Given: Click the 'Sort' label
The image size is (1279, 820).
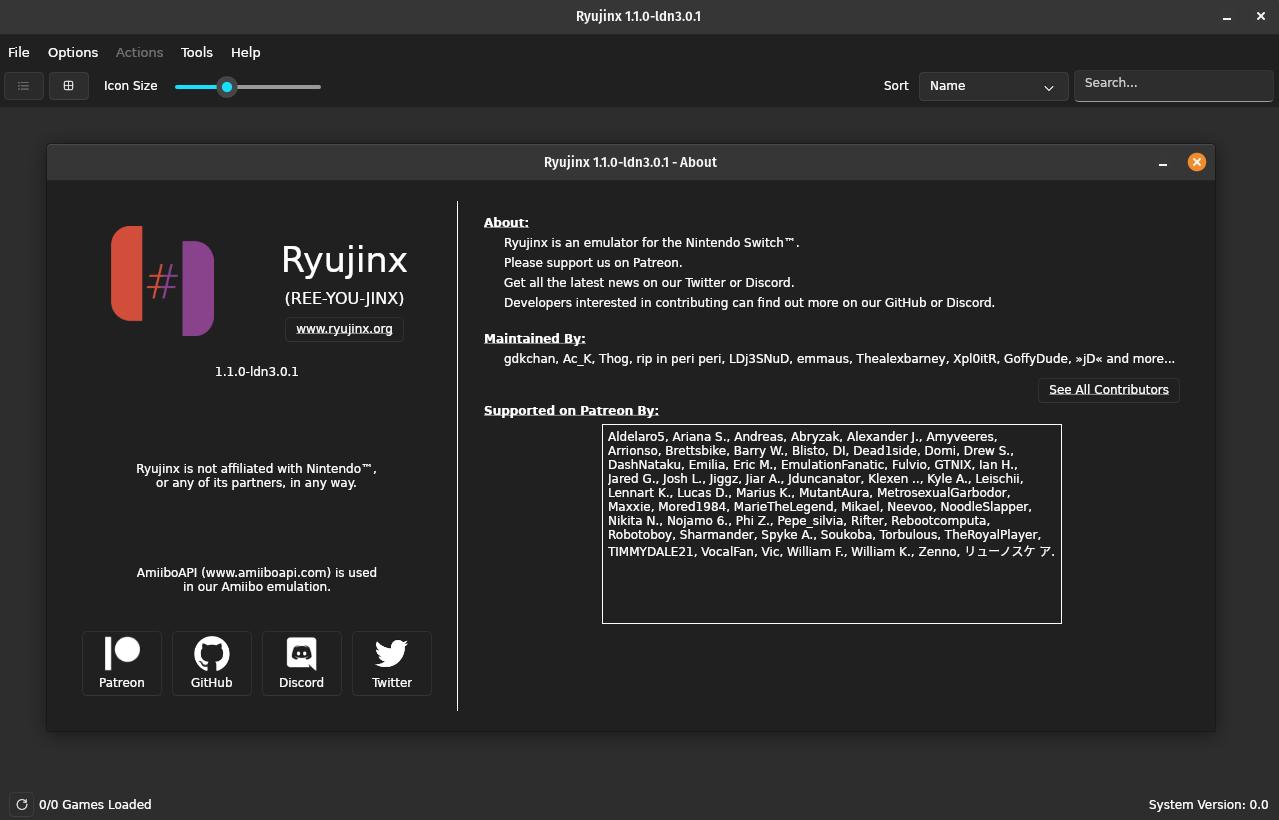Looking at the screenshot, I should point(896,86).
